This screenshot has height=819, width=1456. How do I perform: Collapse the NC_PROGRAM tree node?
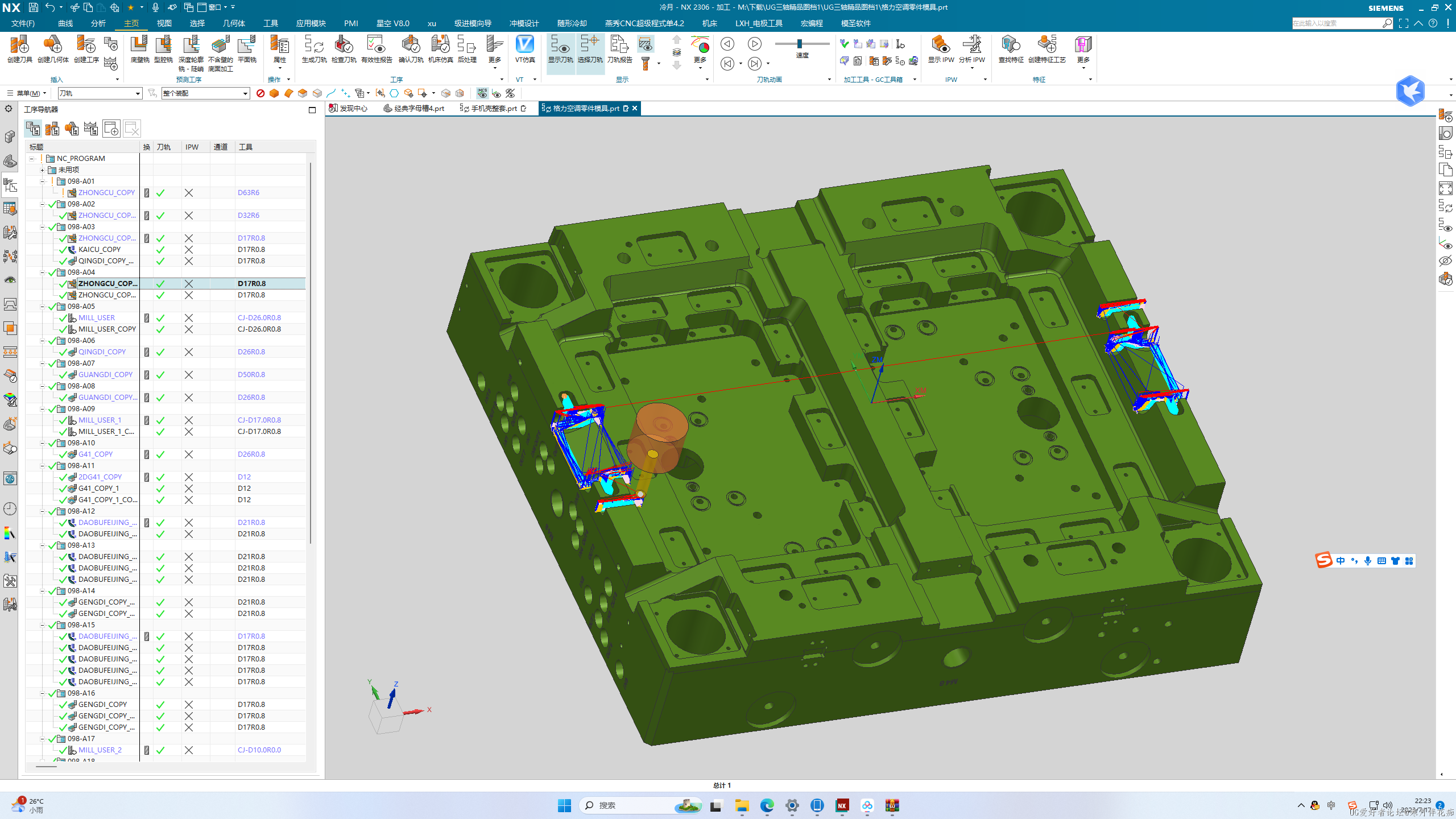click(32, 159)
